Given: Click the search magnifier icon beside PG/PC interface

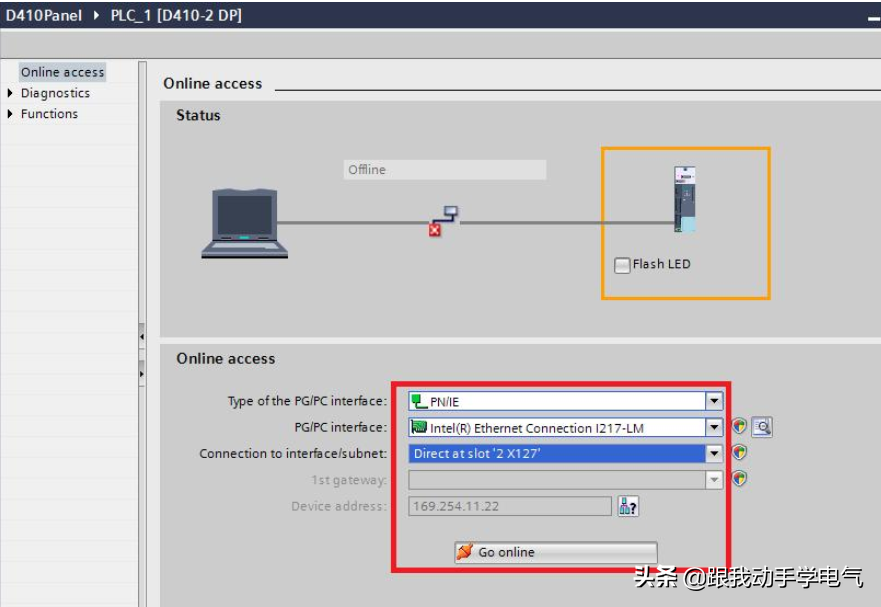Looking at the screenshot, I should pos(762,427).
